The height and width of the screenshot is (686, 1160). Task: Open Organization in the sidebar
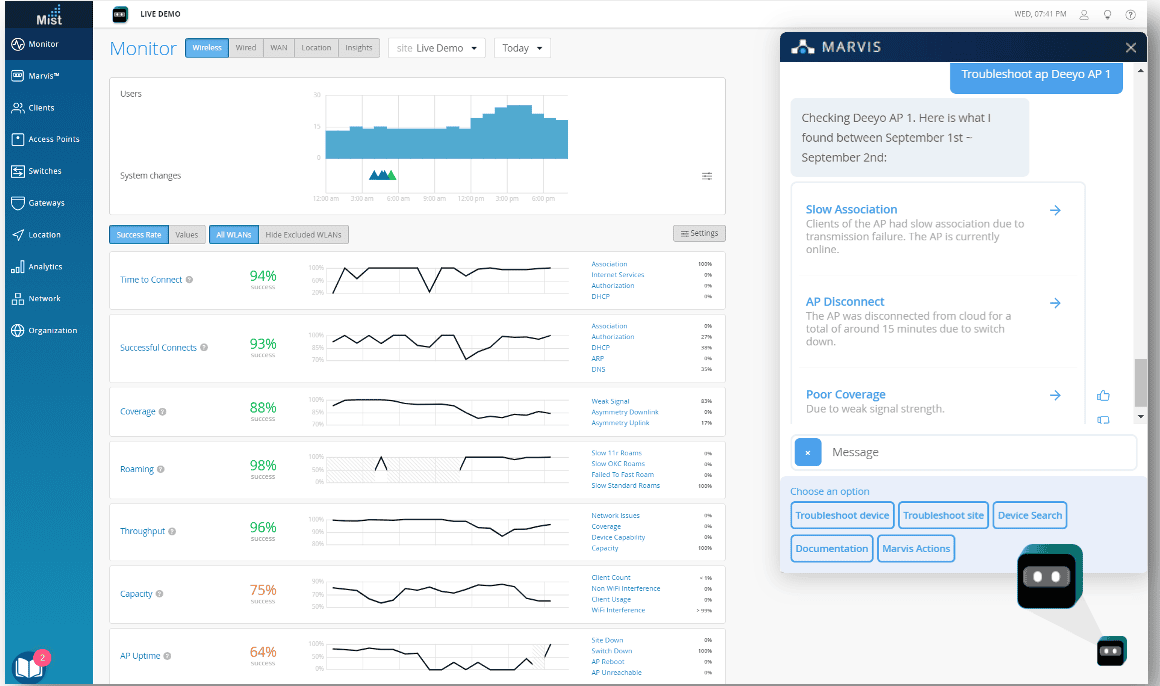pyautogui.click(x=49, y=330)
